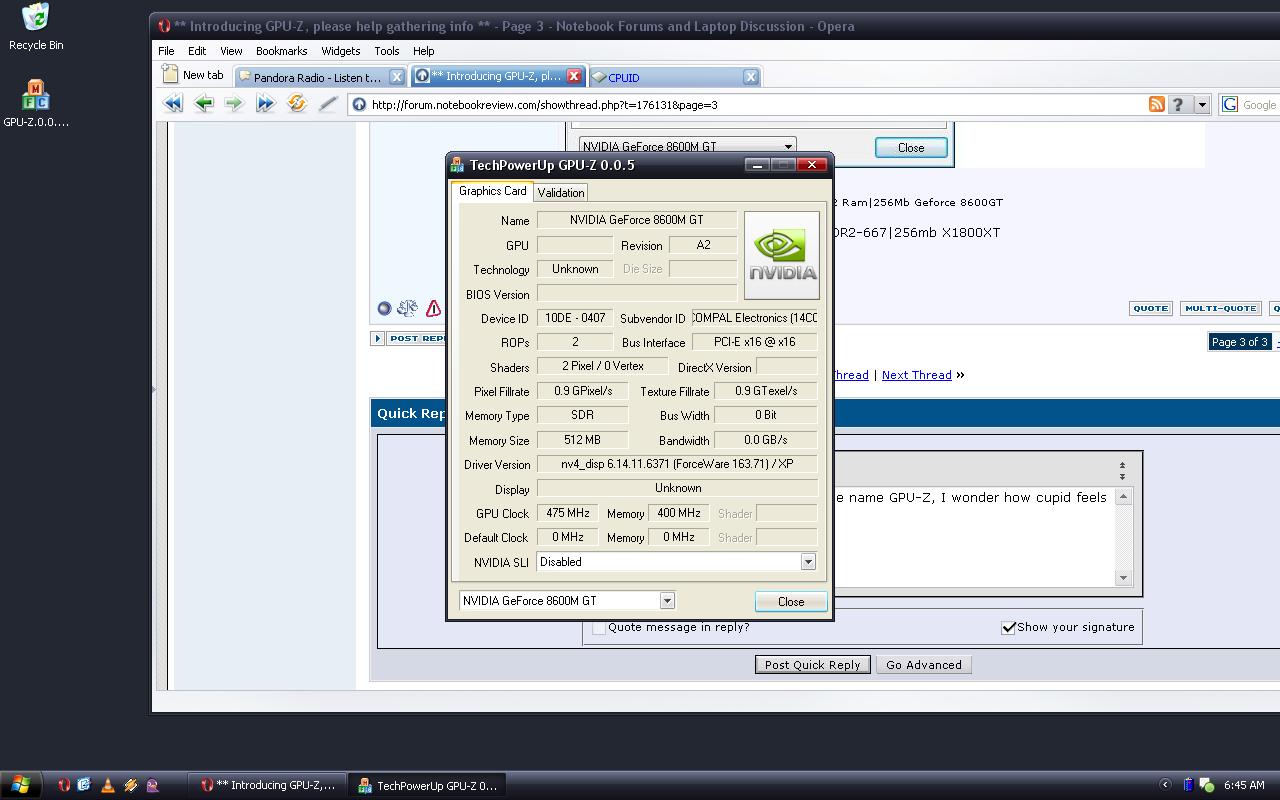Click Post Quick Reply button
1280x800 pixels.
[812, 665]
